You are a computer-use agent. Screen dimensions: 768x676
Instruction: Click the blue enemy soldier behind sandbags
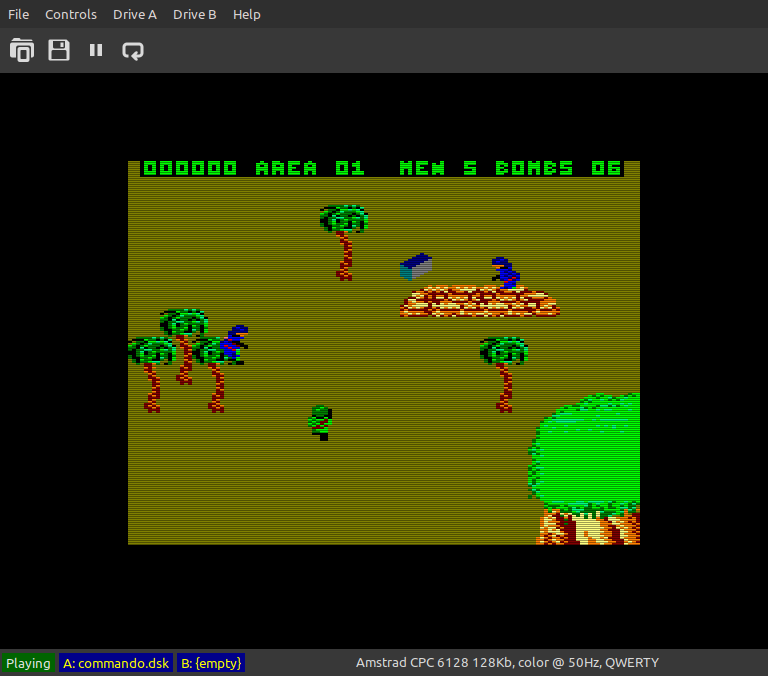(505, 273)
